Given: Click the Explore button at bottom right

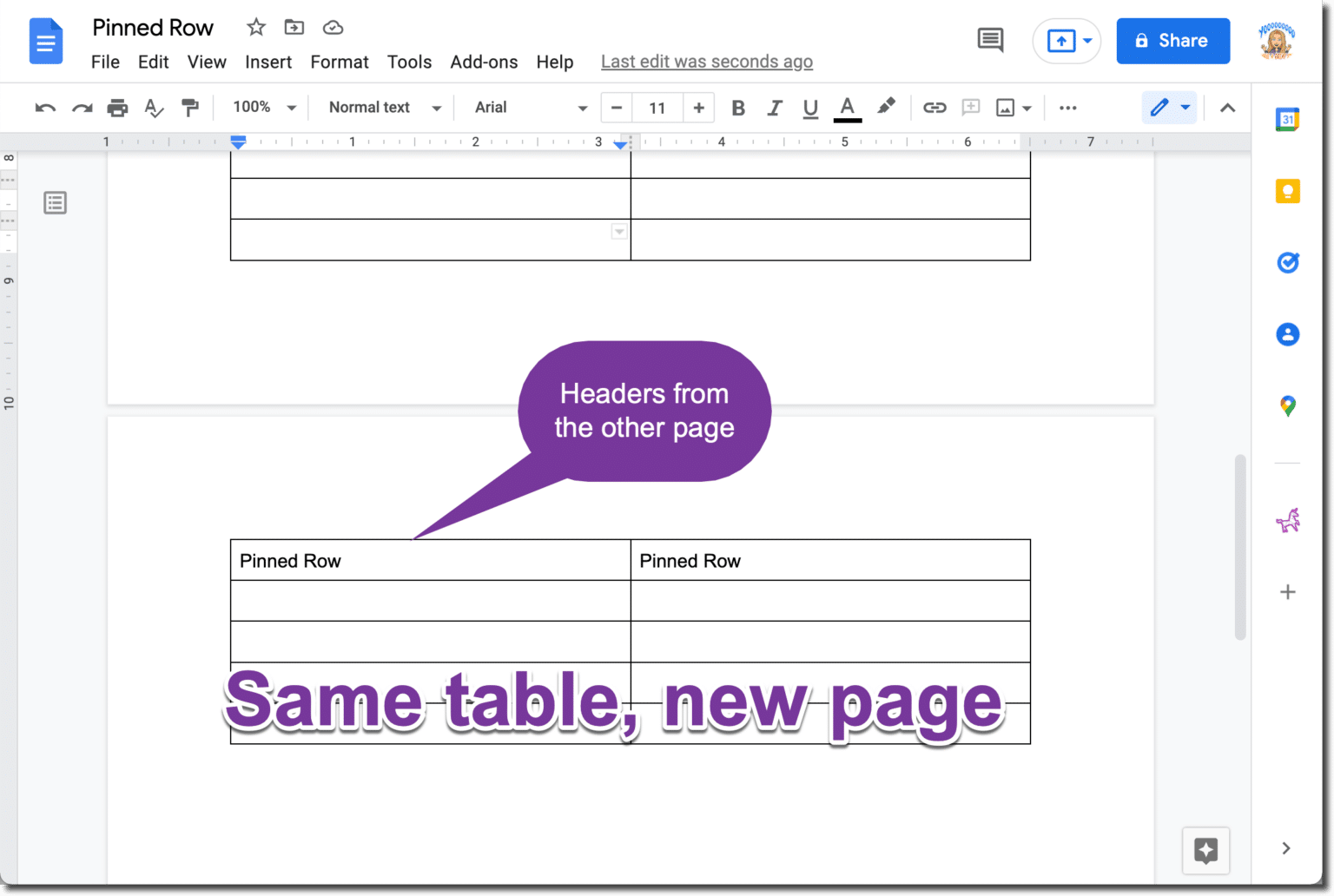Looking at the screenshot, I should [1205, 851].
